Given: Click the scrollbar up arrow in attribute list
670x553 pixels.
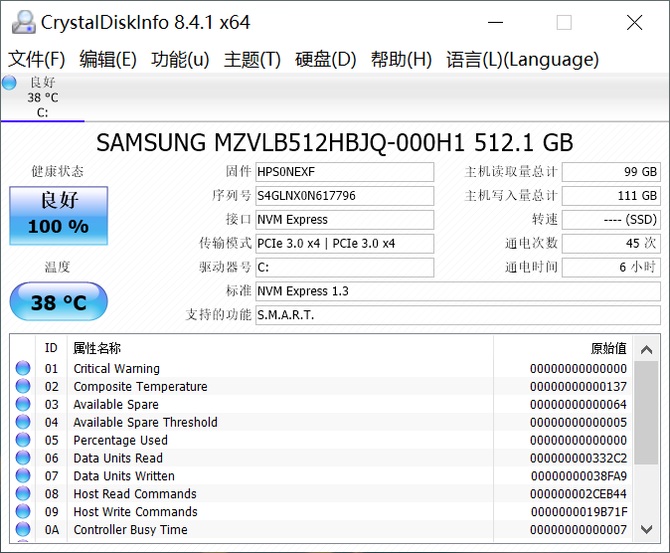Looking at the screenshot, I should click(x=646, y=350).
